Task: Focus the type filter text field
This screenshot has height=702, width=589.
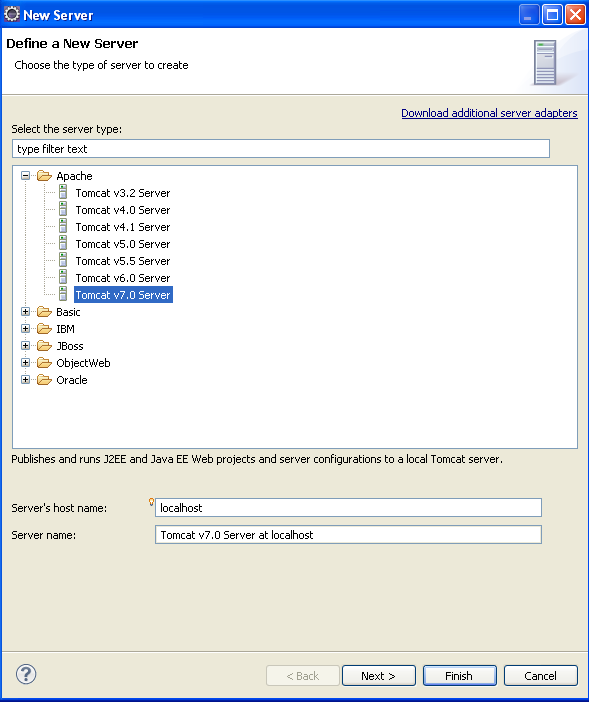Action: [x=281, y=149]
